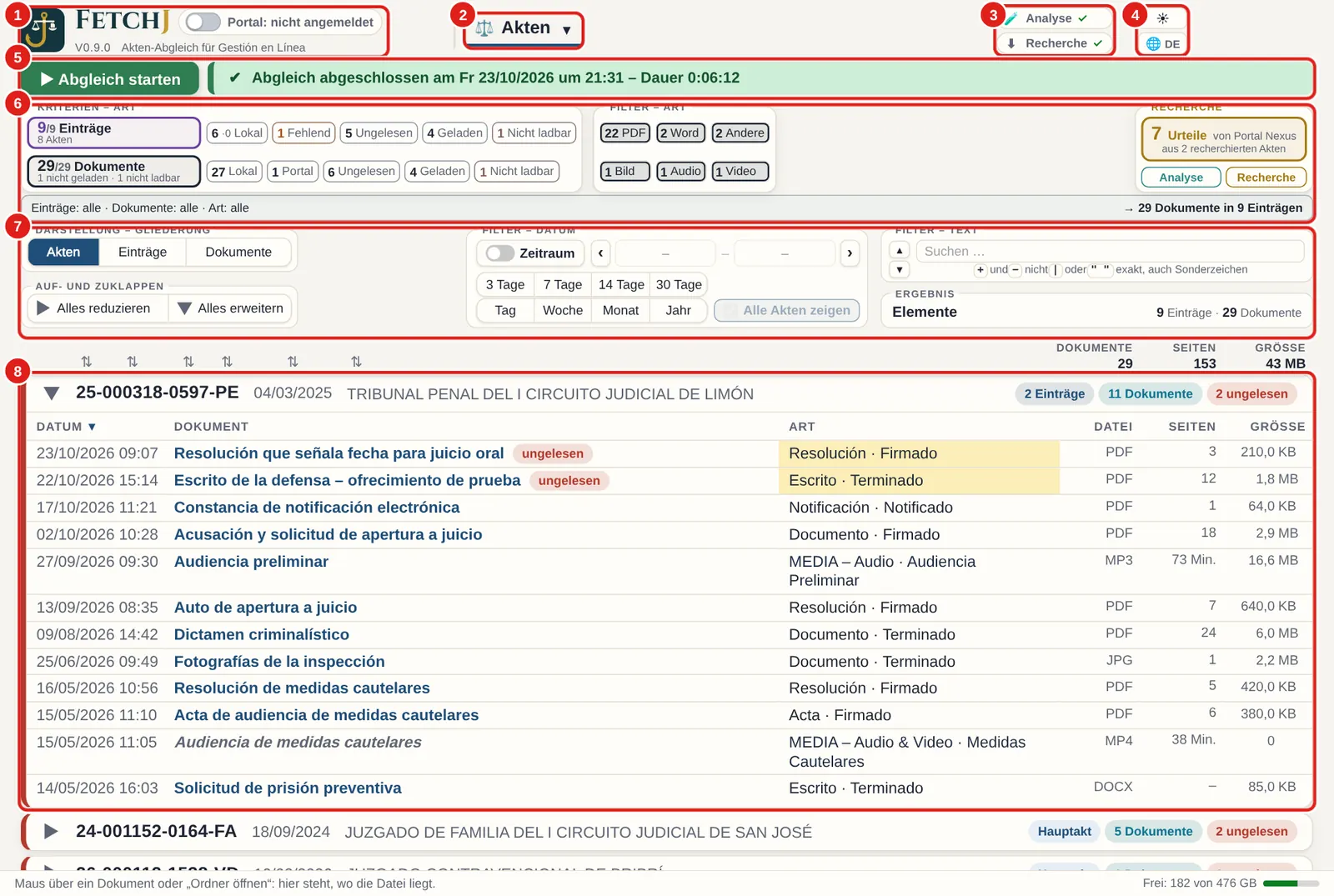The height and width of the screenshot is (896, 1334).
Task: Insert the plus 'und' search operator
Action: (x=980, y=269)
